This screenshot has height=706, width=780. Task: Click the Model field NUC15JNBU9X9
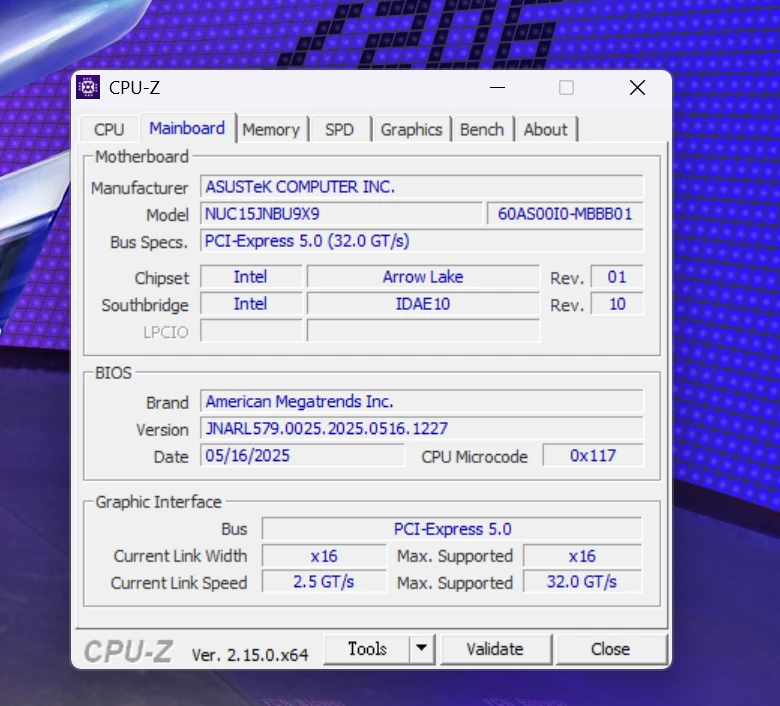341,214
